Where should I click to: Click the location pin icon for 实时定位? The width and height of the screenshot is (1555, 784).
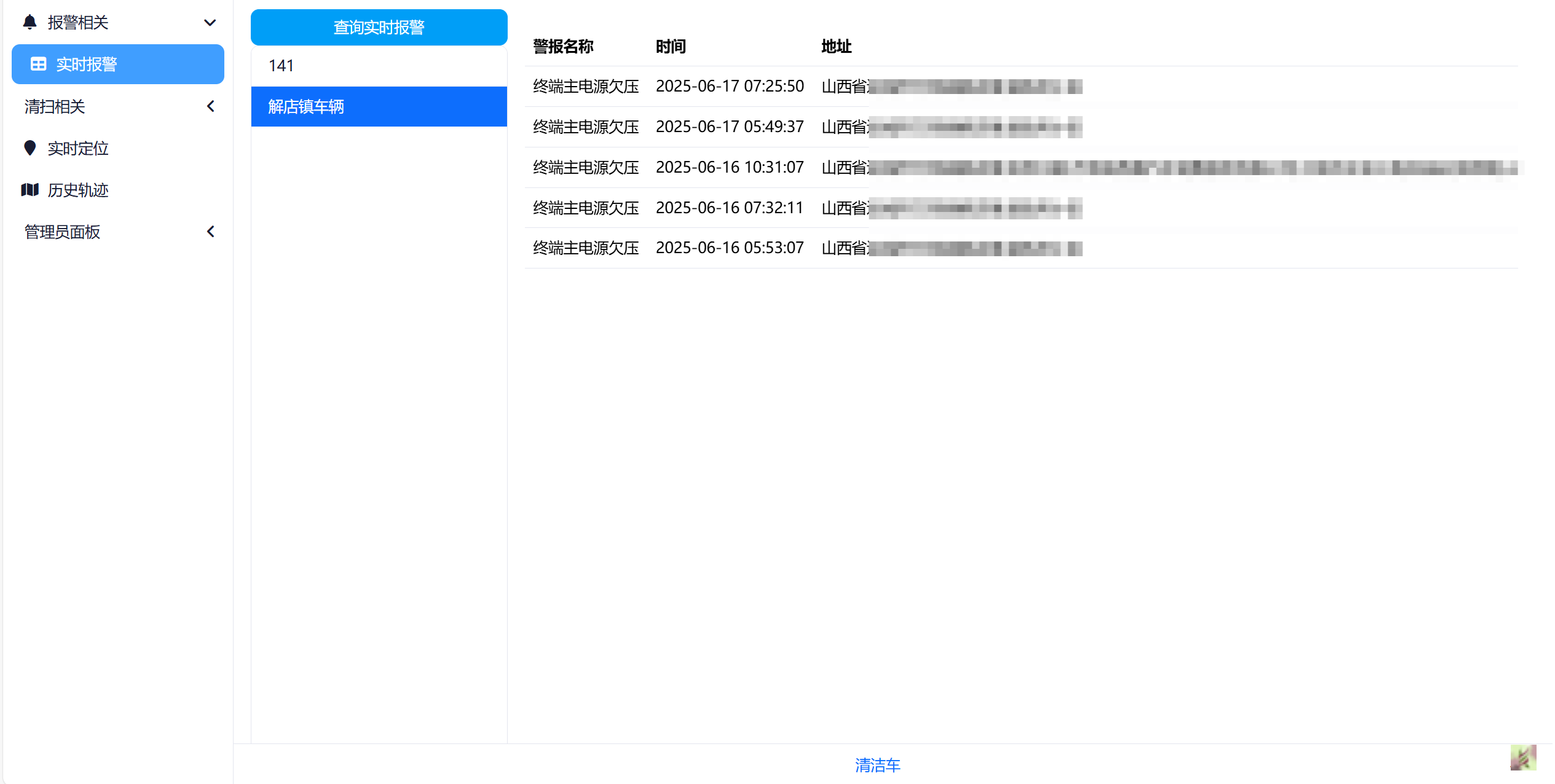pos(30,148)
